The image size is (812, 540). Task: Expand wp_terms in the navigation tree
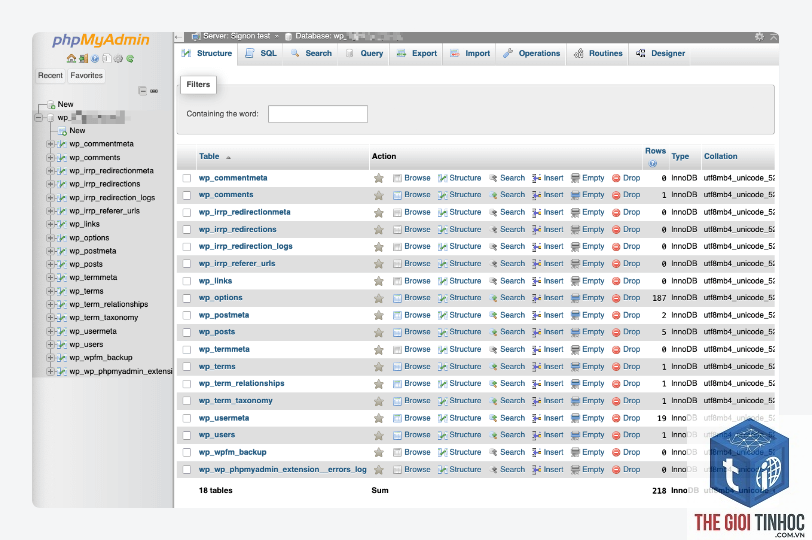coord(50,291)
